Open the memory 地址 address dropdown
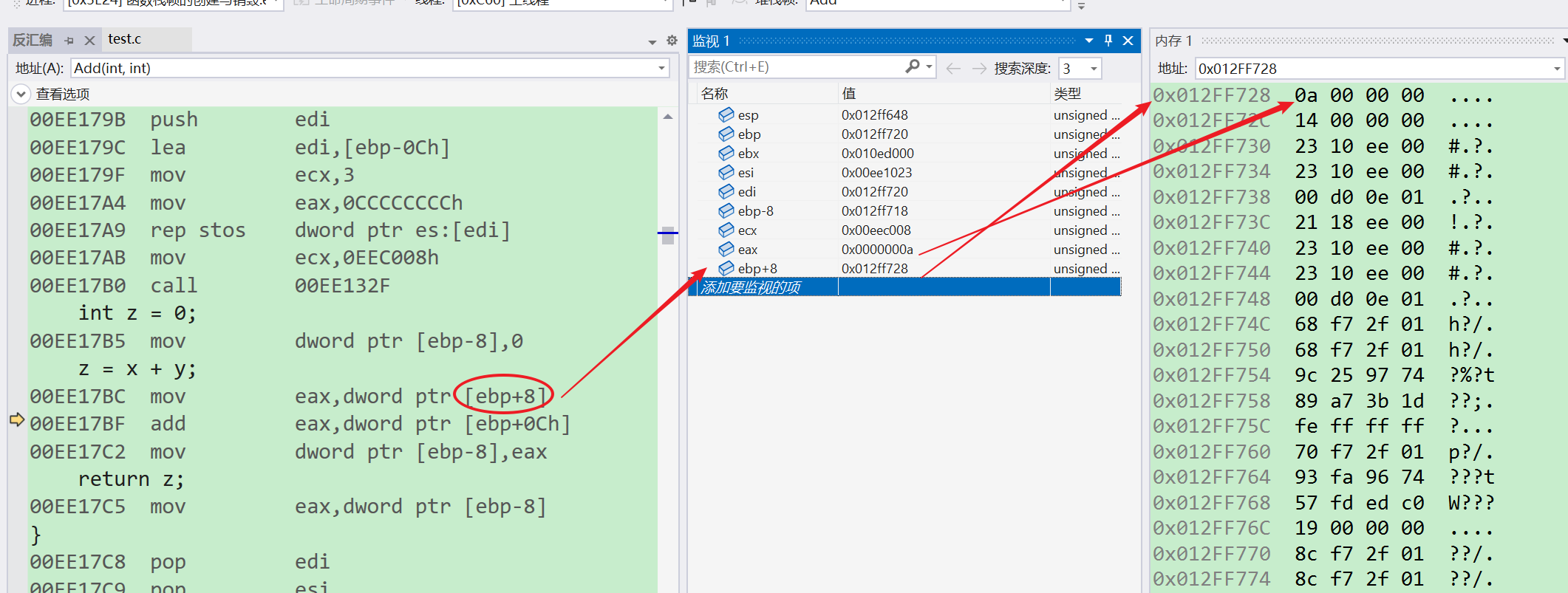The image size is (1568, 593). coord(1557,69)
